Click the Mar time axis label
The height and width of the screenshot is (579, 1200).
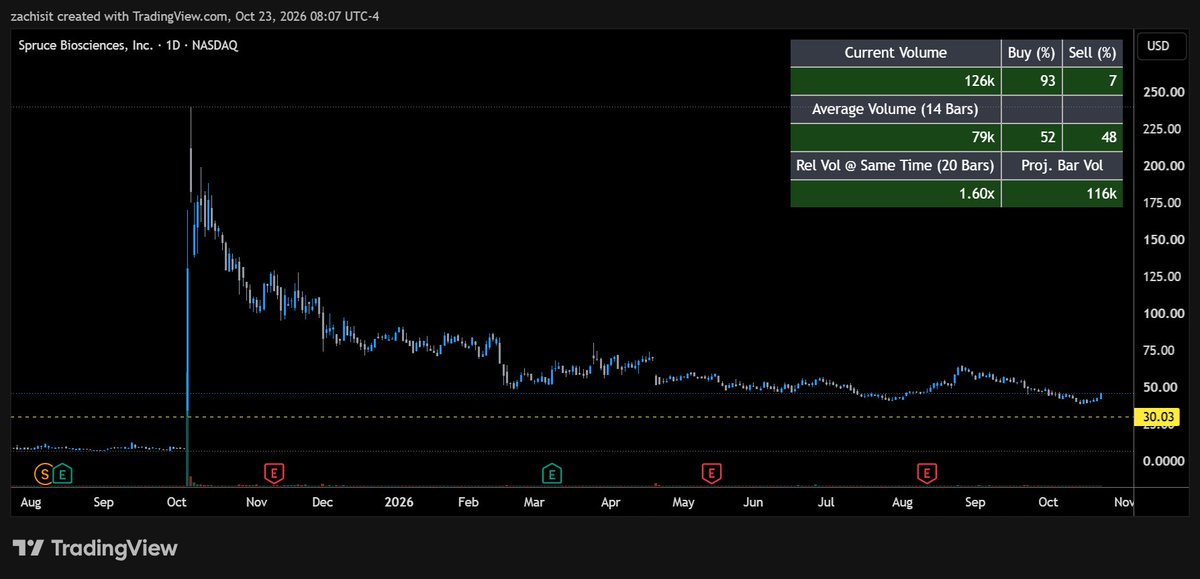pos(535,502)
